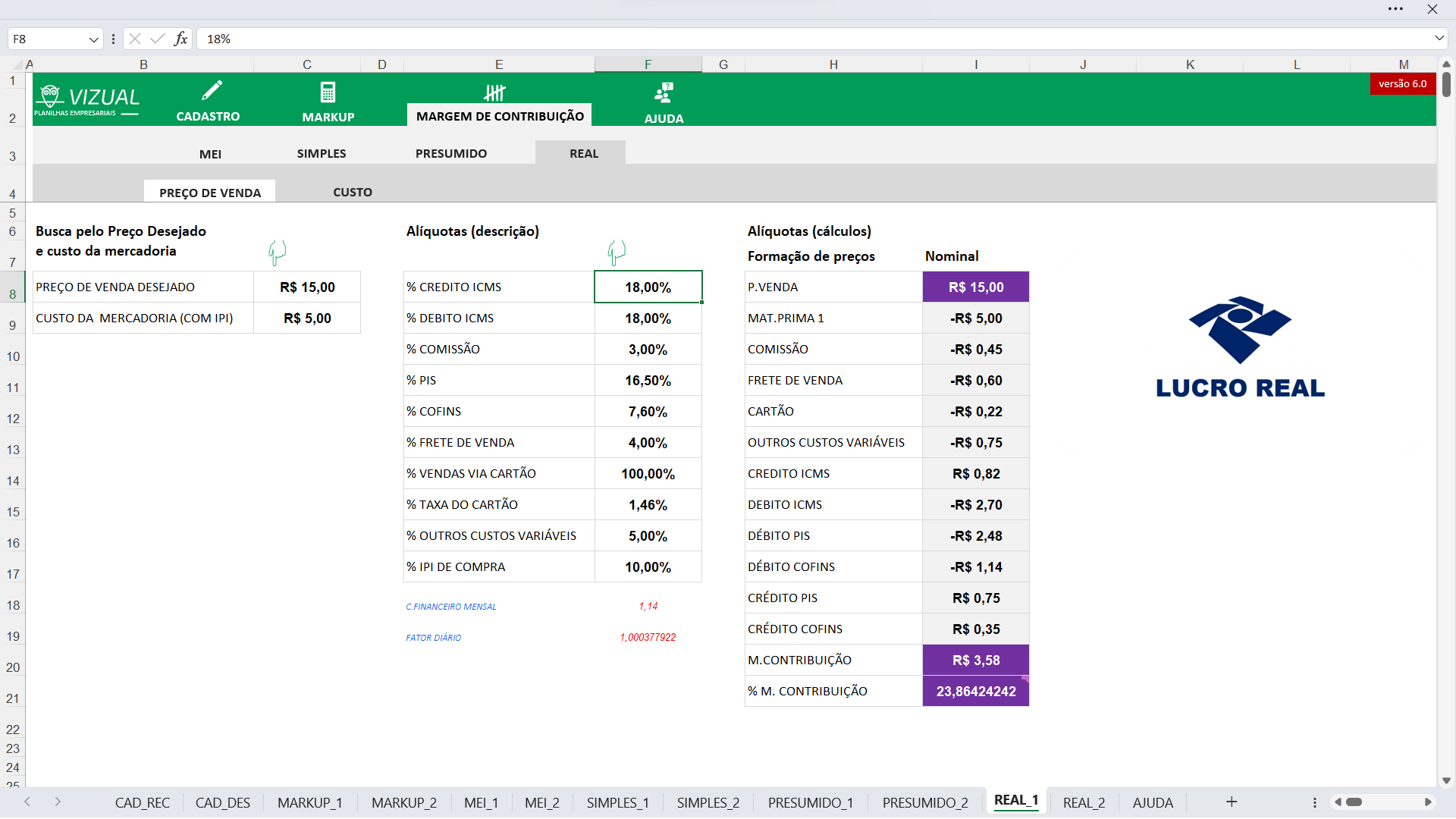Add a new sheet with the plus icon
The width and height of the screenshot is (1456, 819).
point(1231,802)
